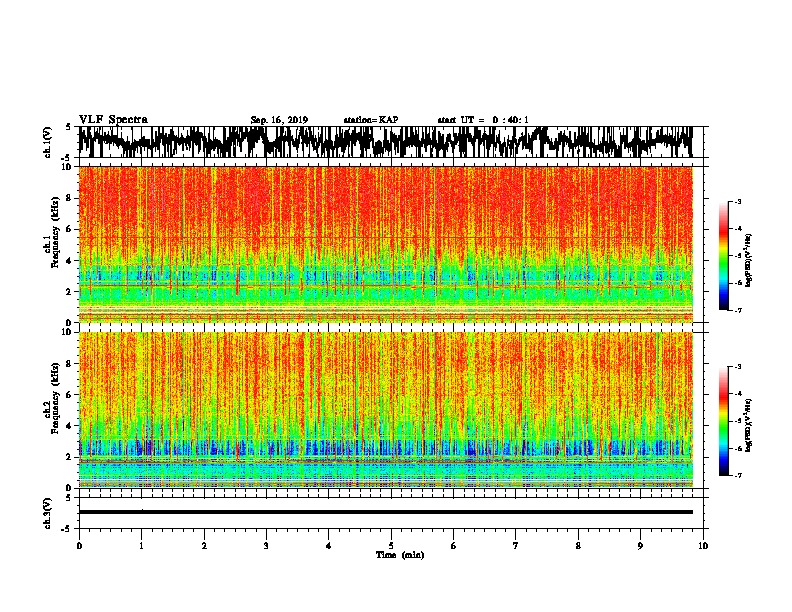Click the ch.1 frequency tick label "8"
Image resolution: width=792 pixels, height=612 pixels.
pyautogui.click(x=70, y=198)
